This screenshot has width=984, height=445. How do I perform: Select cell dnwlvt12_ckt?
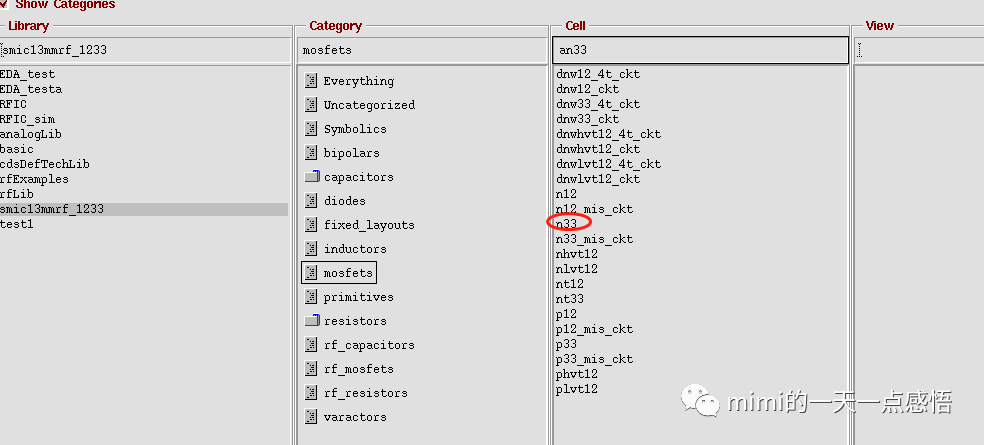pyautogui.click(x=598, y=179)
